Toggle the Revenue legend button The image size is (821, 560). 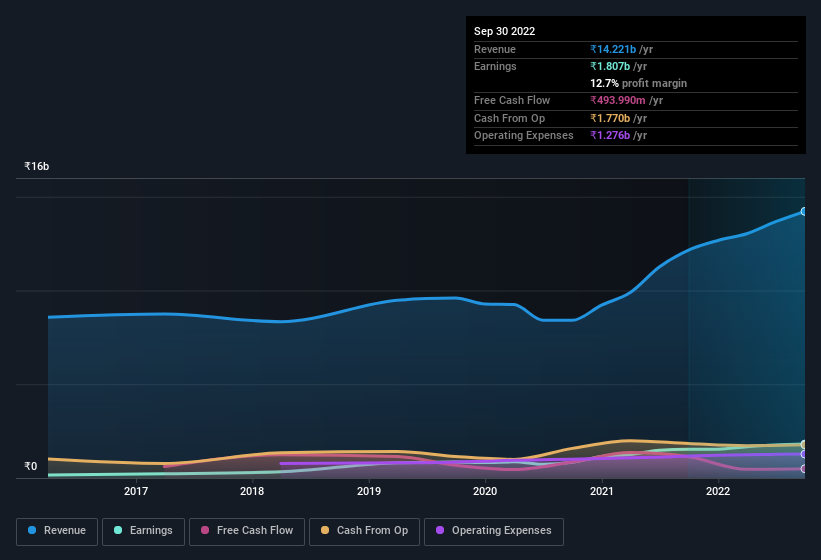coord(57,531)
